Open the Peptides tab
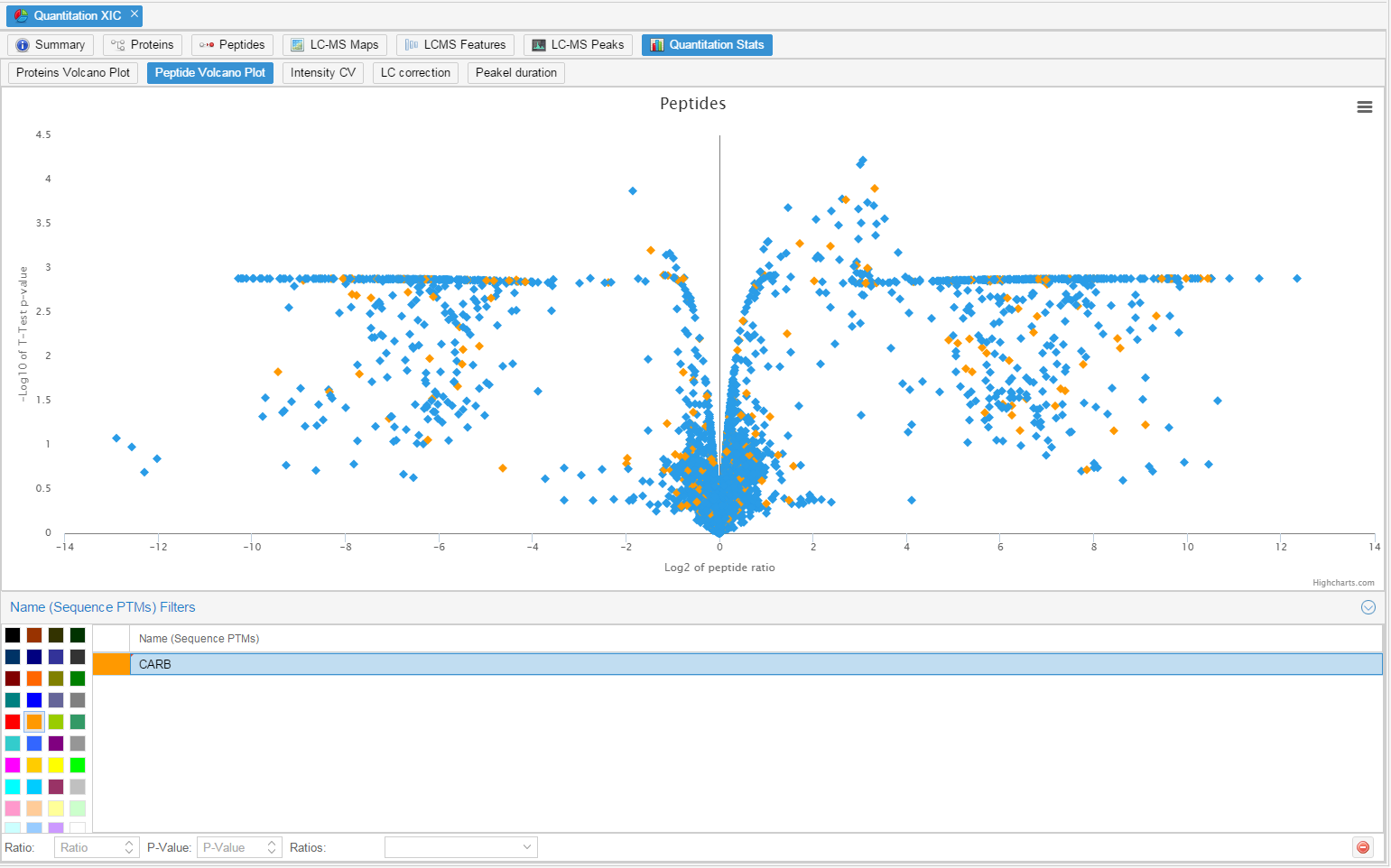 click(x=232, y=45)
